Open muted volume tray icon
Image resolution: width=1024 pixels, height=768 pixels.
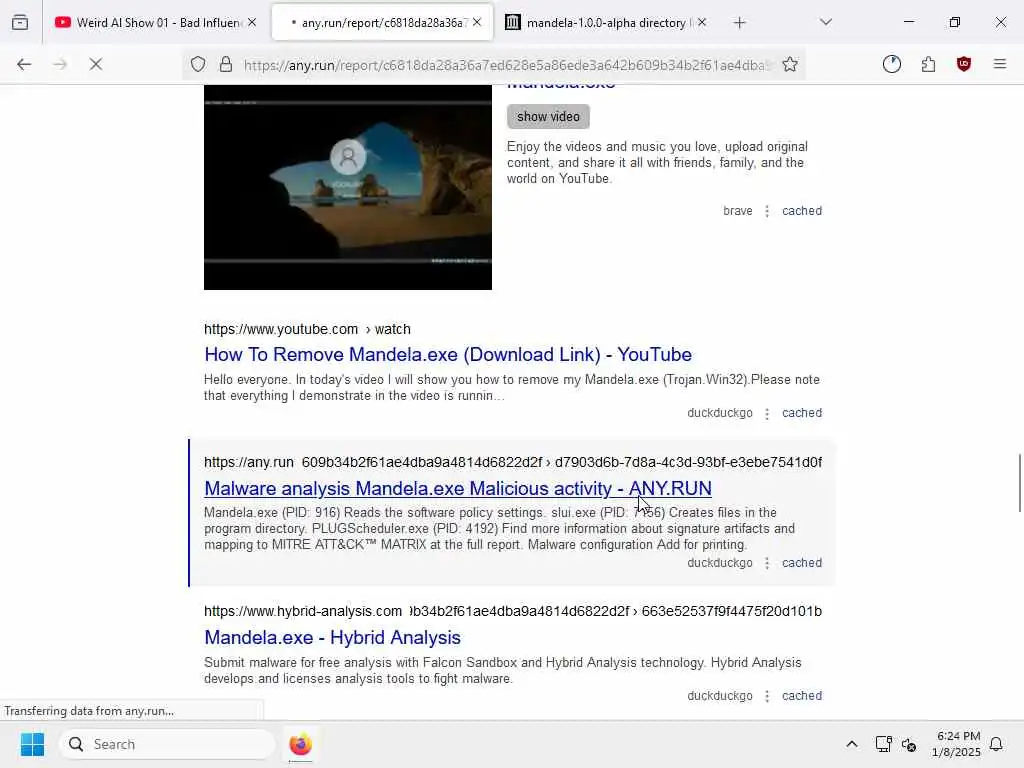coord(908,744)
